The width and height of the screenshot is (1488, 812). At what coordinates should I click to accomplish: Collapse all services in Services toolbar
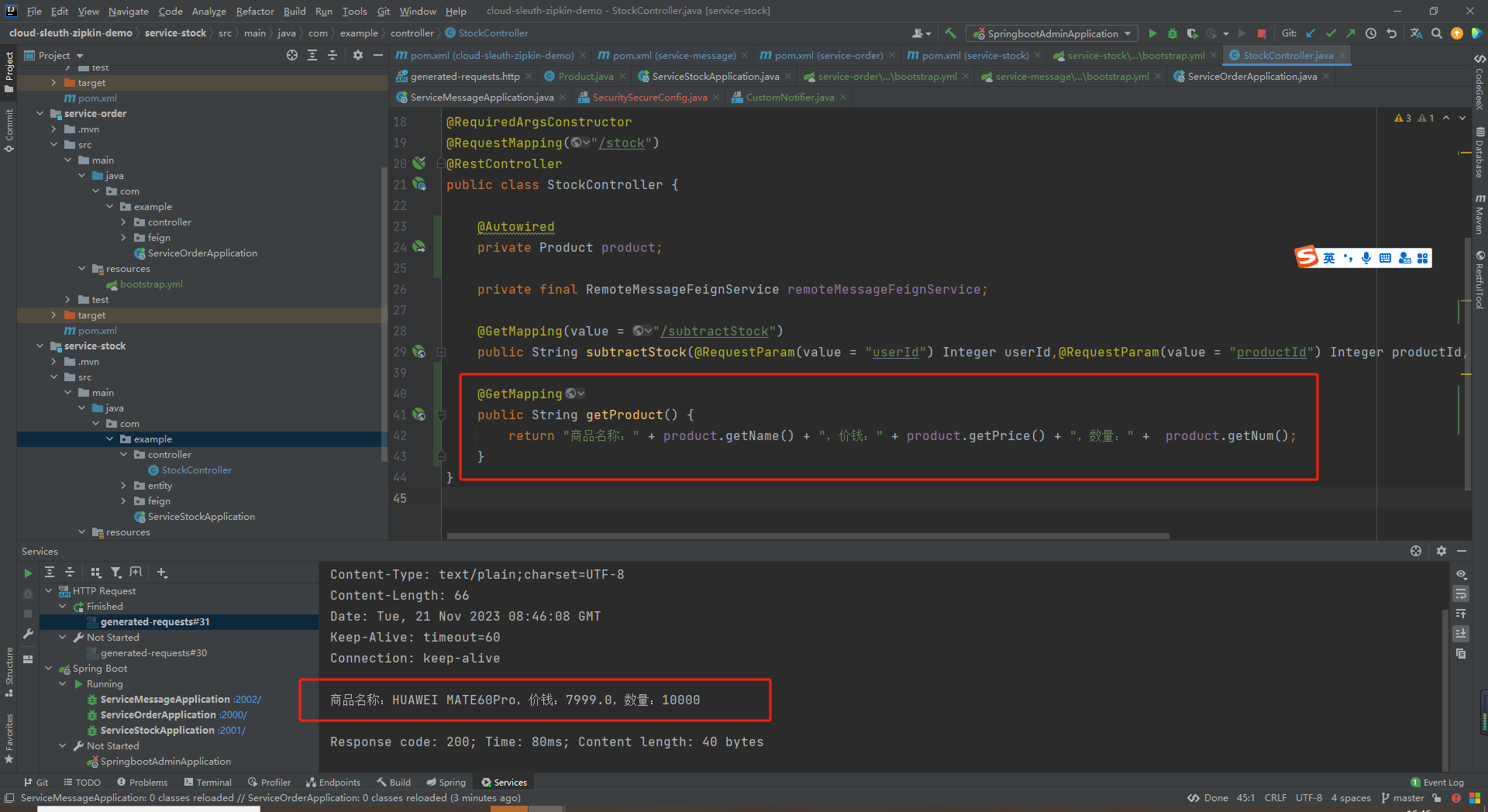click(x=70, y=572)
